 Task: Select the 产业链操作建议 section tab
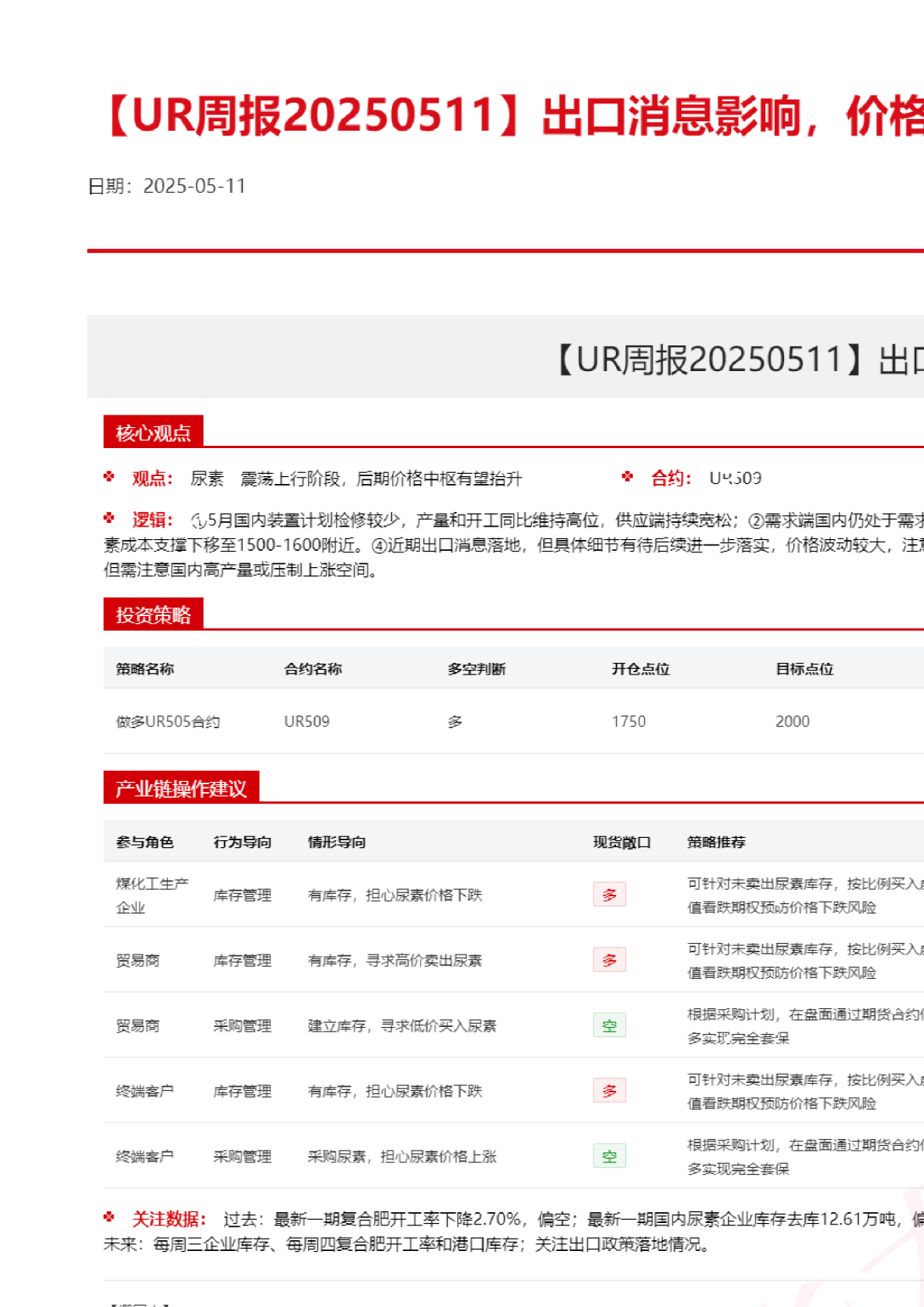coord(180,788)
